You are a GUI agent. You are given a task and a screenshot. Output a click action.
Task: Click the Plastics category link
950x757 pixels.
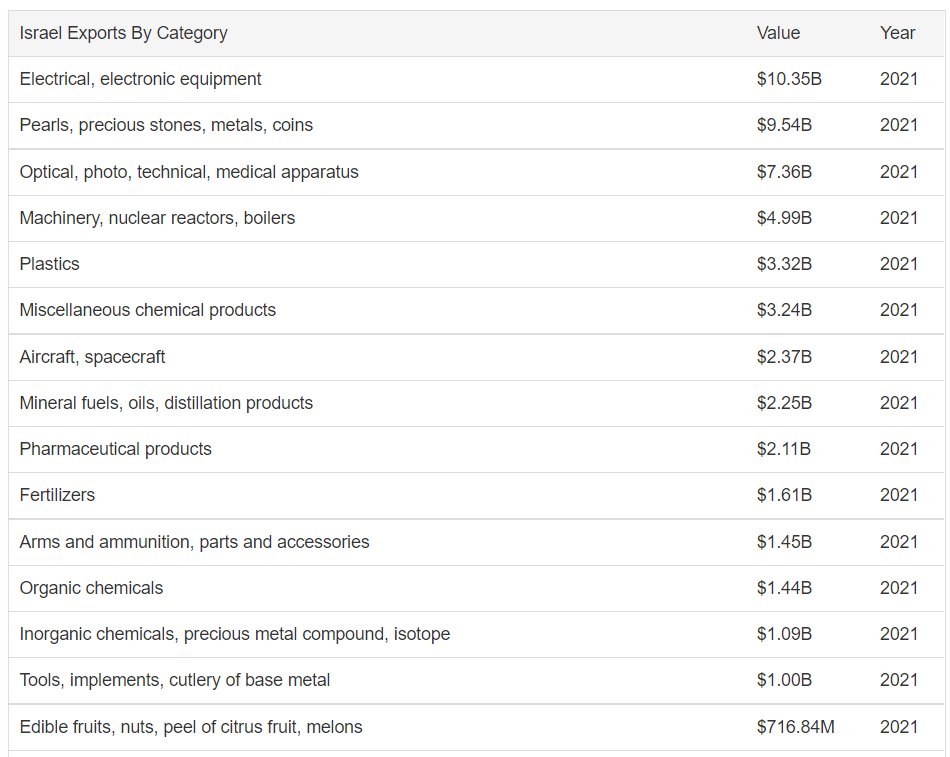pos(49,264)
